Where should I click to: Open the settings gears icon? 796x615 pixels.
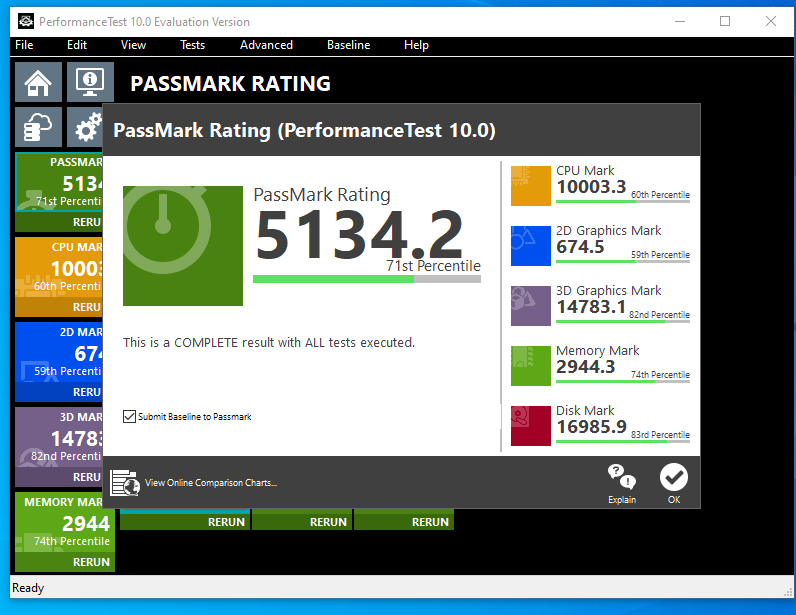85,127
